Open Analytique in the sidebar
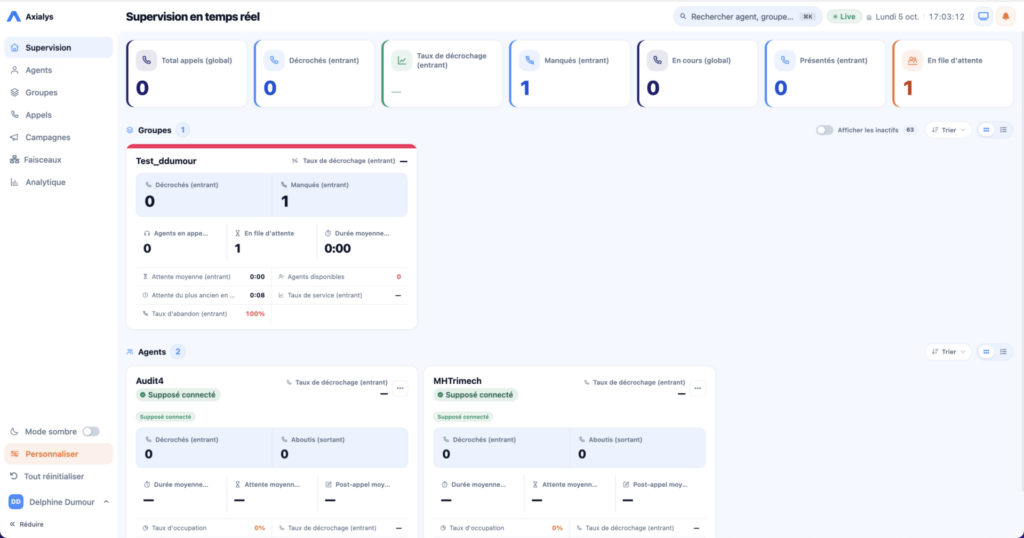The height and width of the screenshot is (538, 1024). click(x=58, y=182)
